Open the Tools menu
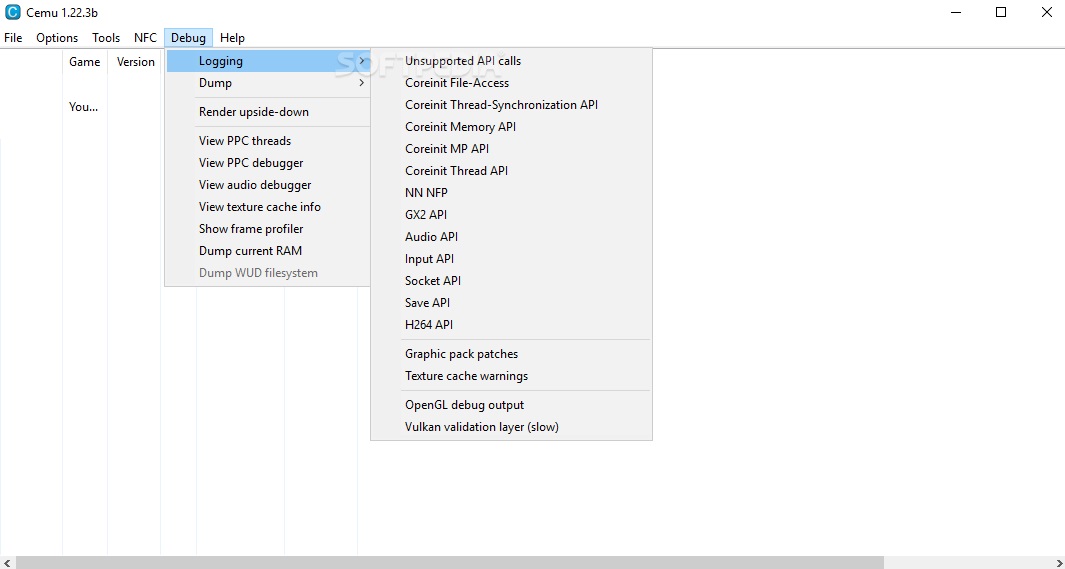Image resolution: width=1065 pixels, height=569 pixels. 106,38
